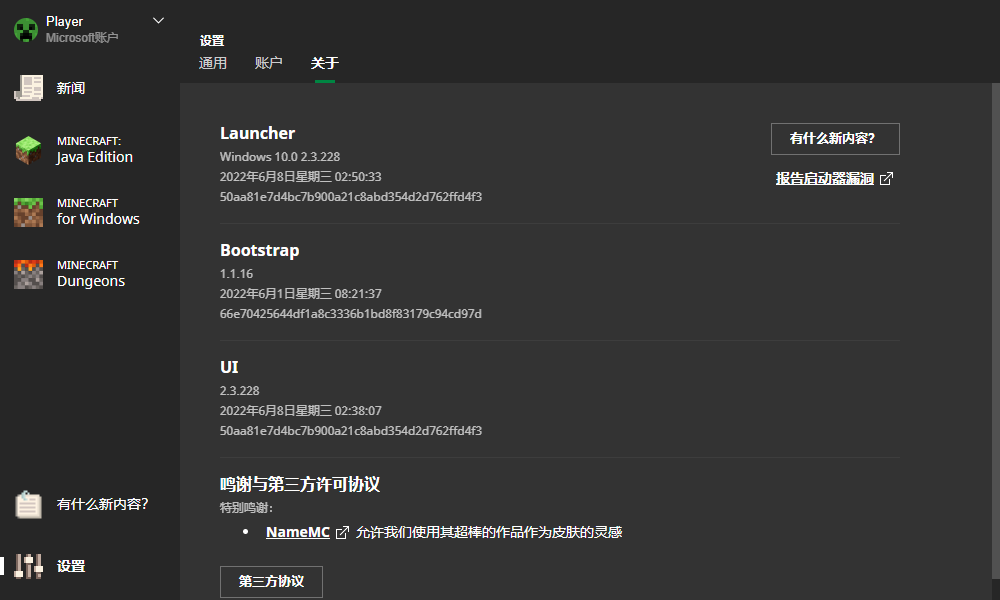Click the 鸣谢与第三方许可协议 heading
Image resolution: width=1000 pixels, height=600 pixels.
click(300, 485)
